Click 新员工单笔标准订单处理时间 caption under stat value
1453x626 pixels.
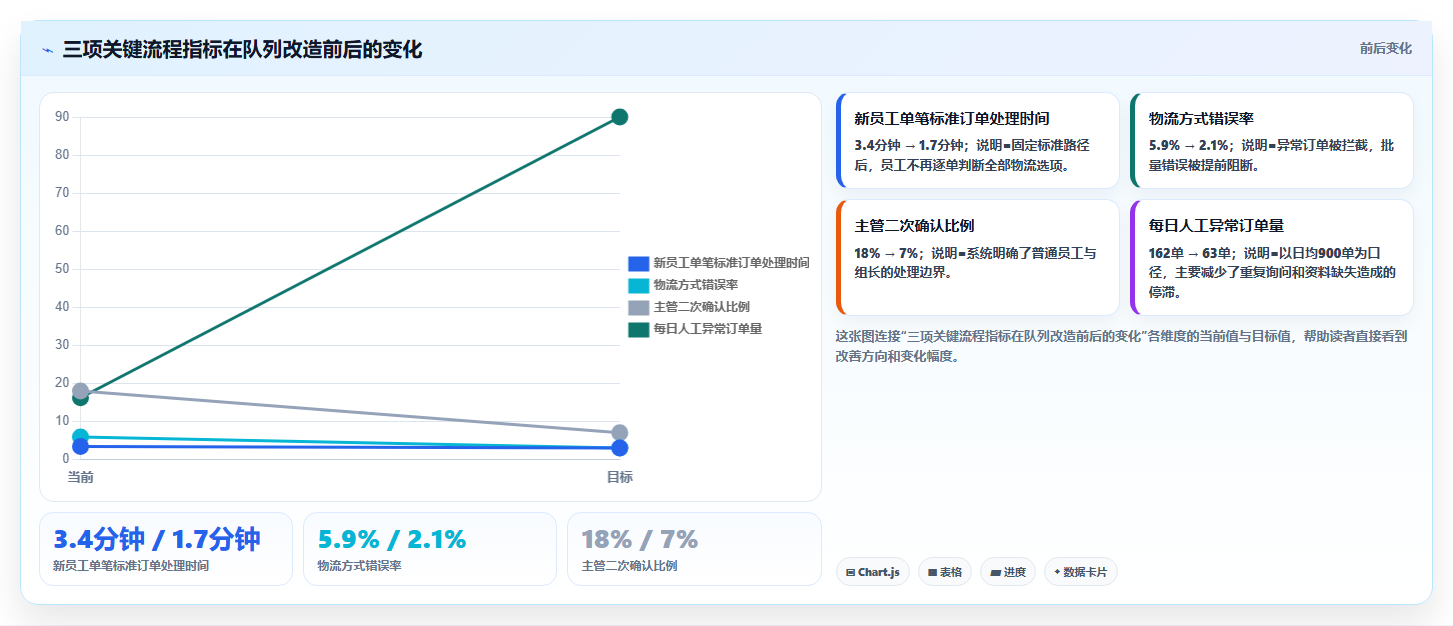[x=131, y=566]
